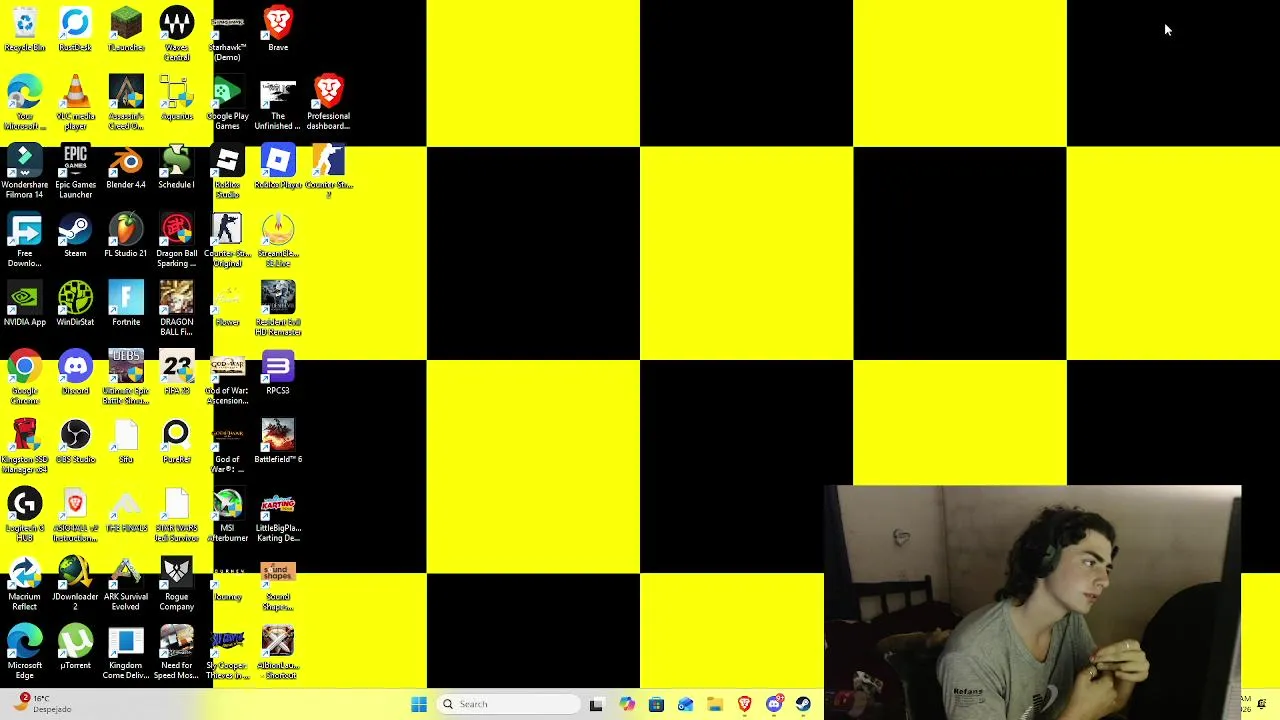The image size is (1280, 720).
Task: Select Ultimate Epic Battle Simulator icon
Action: (x=126, y=378)
